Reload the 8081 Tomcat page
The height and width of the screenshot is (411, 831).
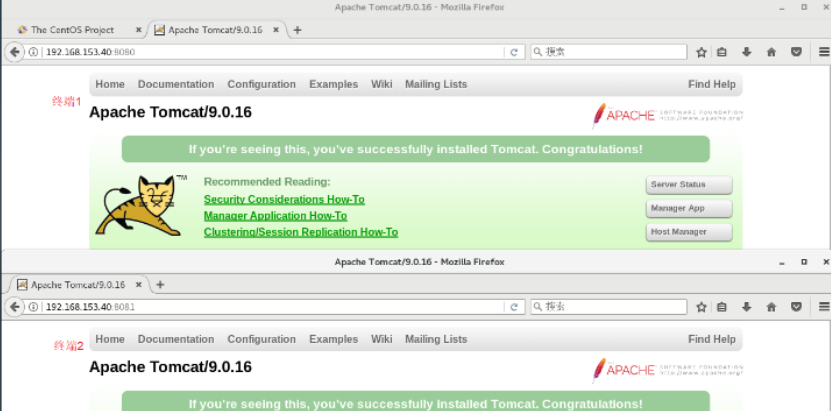pyautogui.click(x=514, y=307)
